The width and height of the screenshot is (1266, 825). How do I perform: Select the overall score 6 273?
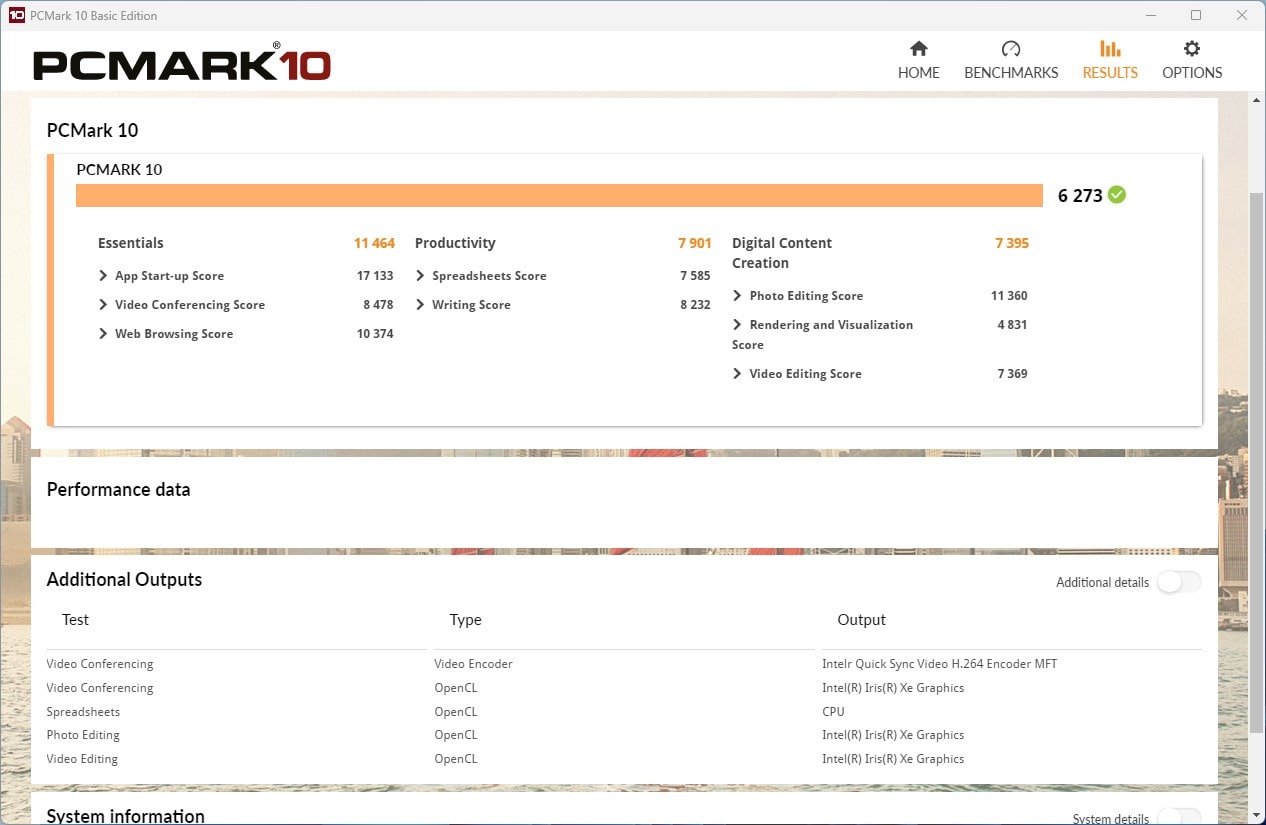pos(1080,196)
